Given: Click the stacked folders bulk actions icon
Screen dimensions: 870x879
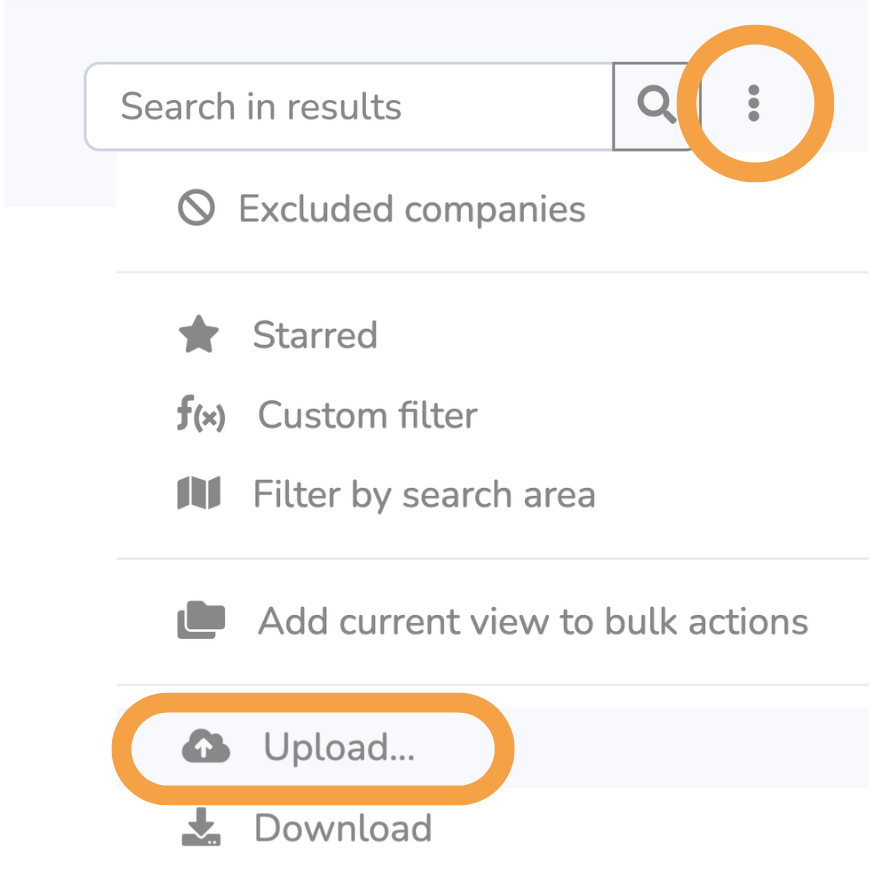Looking at the screenshot, I should (x=201, y=620).
